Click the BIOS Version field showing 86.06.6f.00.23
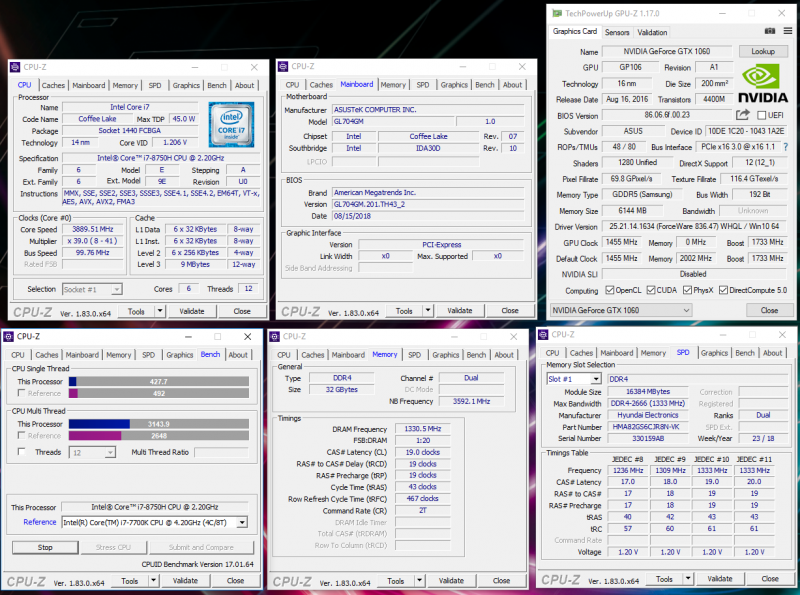Viewport: 800px width, 595px height. click(667, 115)
